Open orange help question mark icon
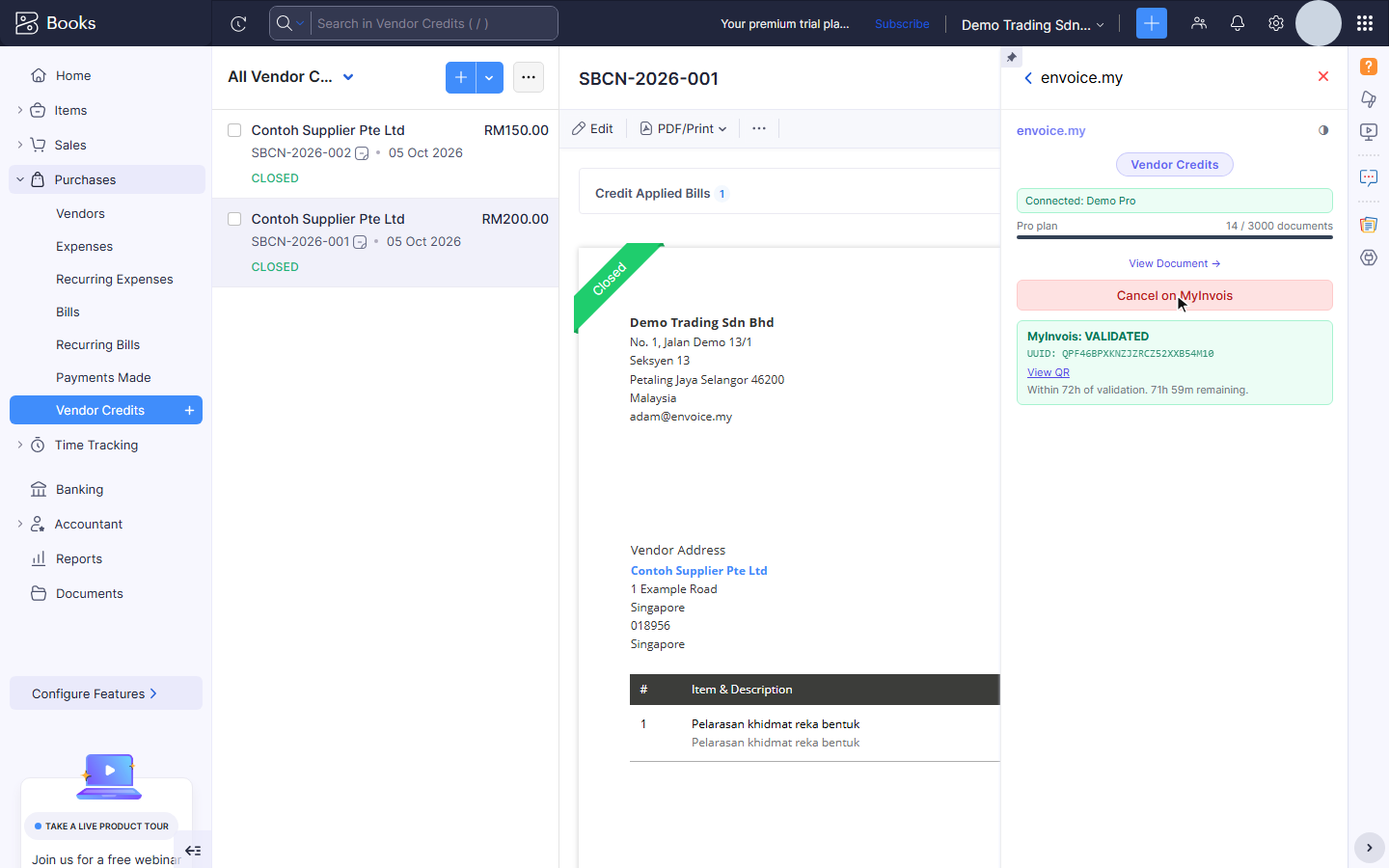 [x=1369, y=67]
